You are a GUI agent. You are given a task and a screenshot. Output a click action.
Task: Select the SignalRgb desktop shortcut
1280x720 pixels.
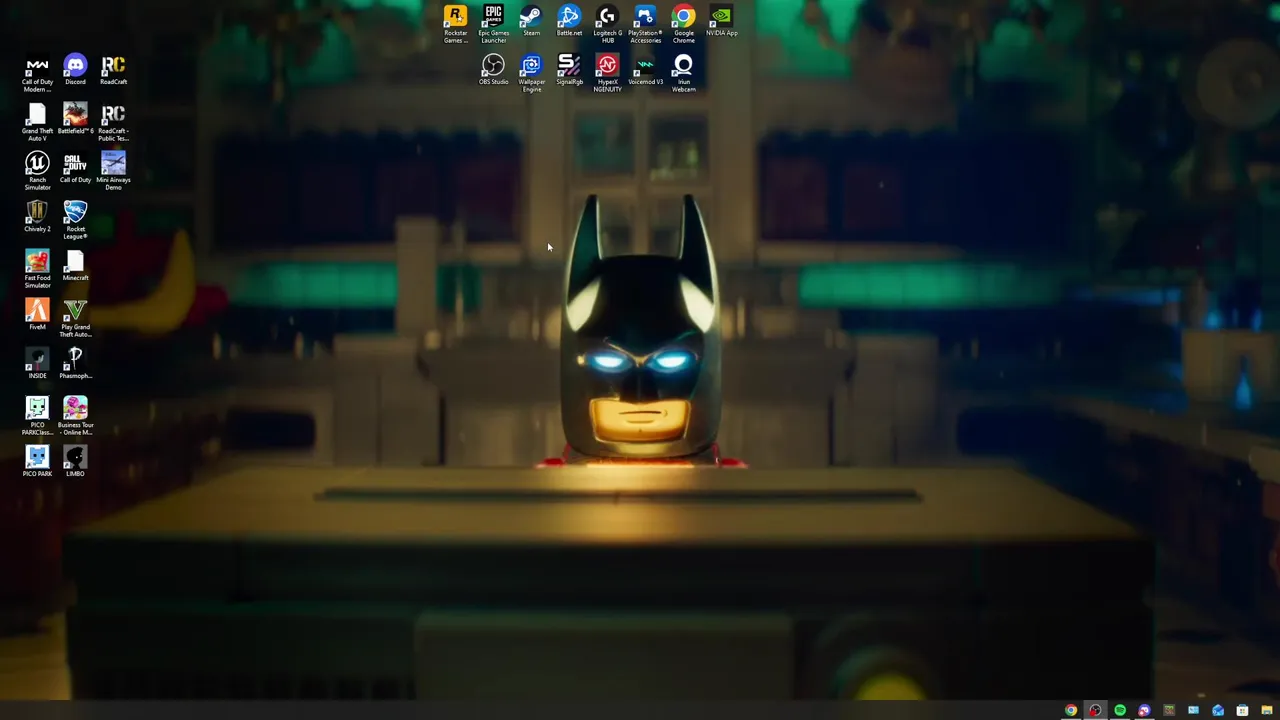[x=569, y=70]
